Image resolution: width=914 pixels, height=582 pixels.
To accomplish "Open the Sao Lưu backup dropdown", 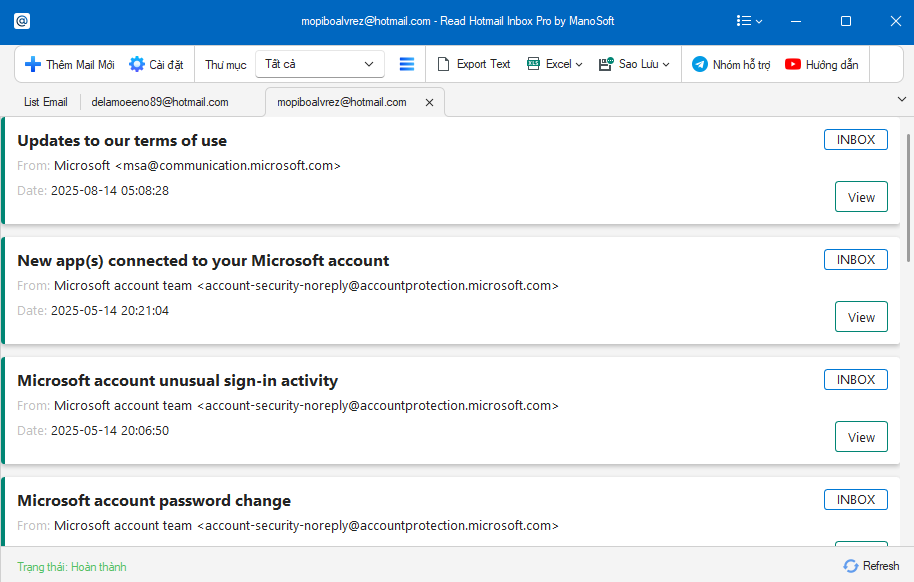I will click(x=634, y=64).
